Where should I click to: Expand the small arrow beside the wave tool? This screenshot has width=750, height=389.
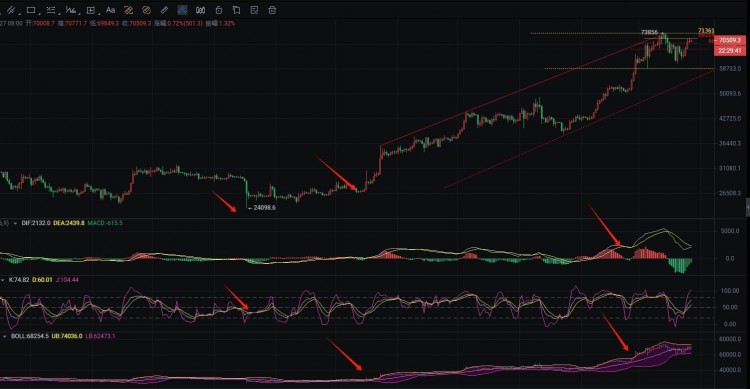[x=79, y=13]
